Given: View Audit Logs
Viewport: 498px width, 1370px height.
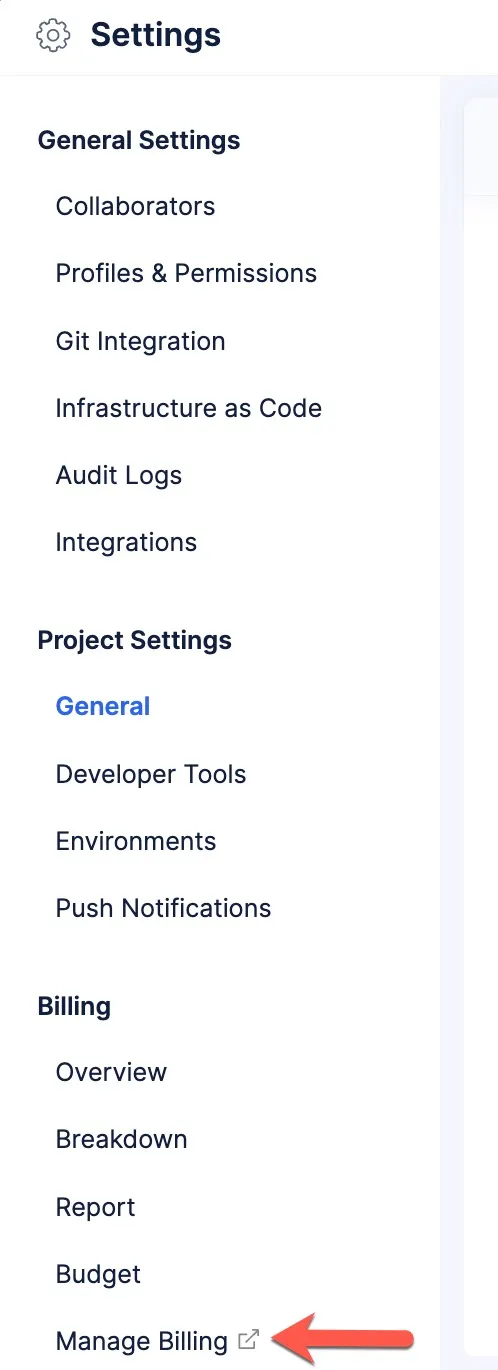Looking at the screenshot, I should pos(119,475).
